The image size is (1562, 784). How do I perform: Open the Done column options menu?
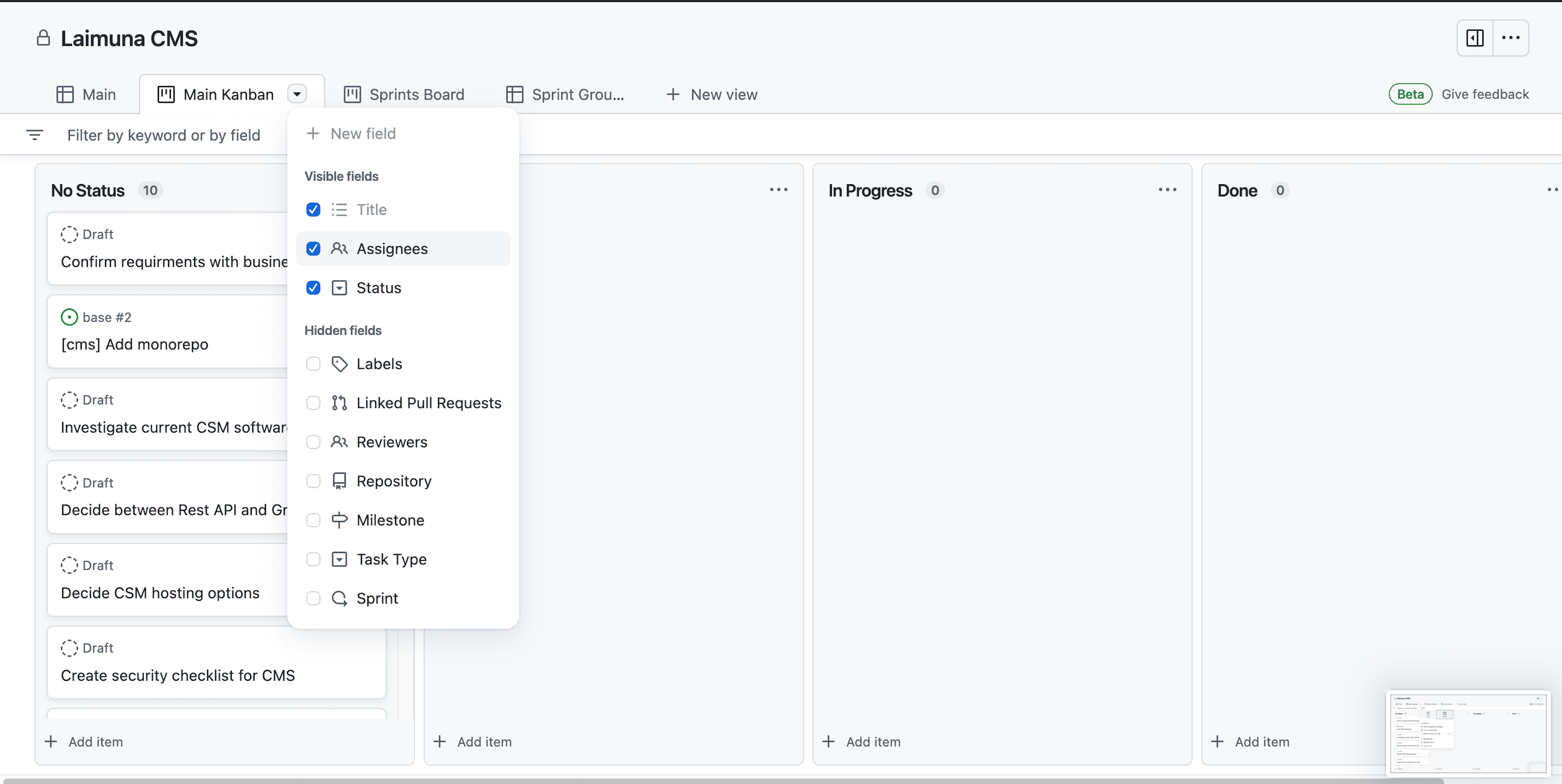pos(1553,190)
